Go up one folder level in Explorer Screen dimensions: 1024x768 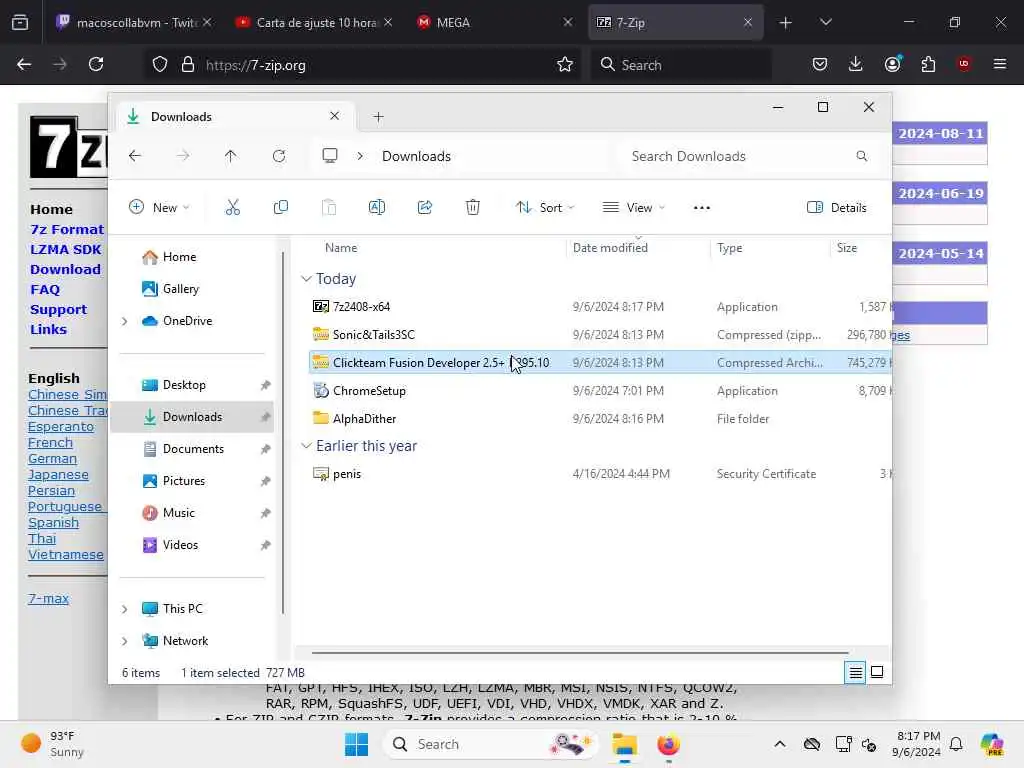pos(231,156)
